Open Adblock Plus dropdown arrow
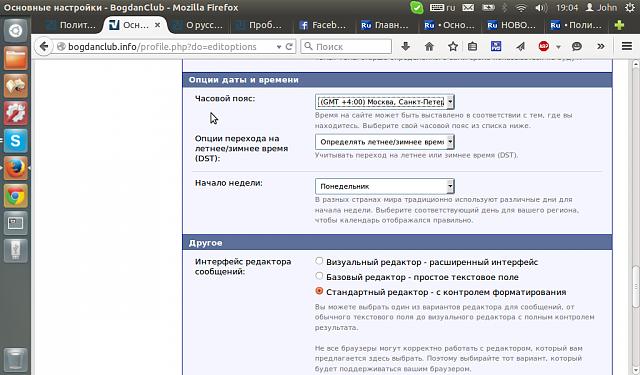This screenshot has width=640, height=375. (x=558, y=47)
